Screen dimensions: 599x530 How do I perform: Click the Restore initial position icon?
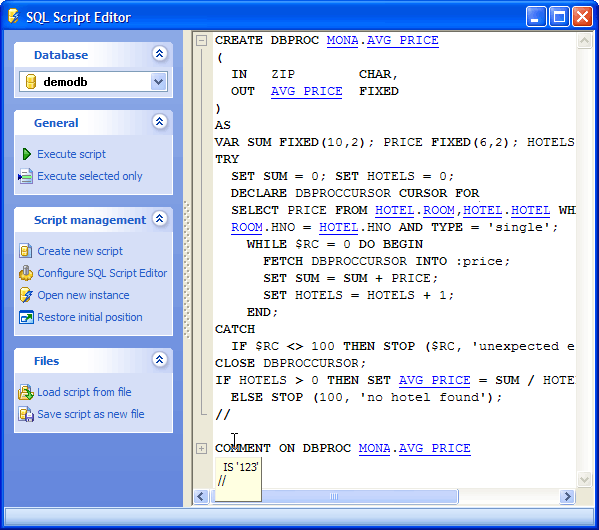[26, 318]
